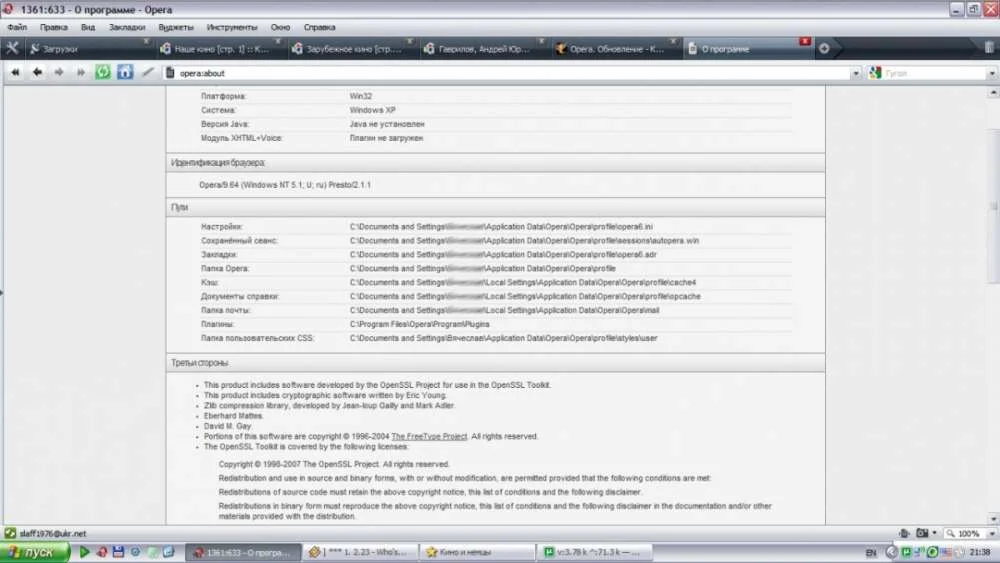Open the closed tabs trash icon

(x=989, y=48)
